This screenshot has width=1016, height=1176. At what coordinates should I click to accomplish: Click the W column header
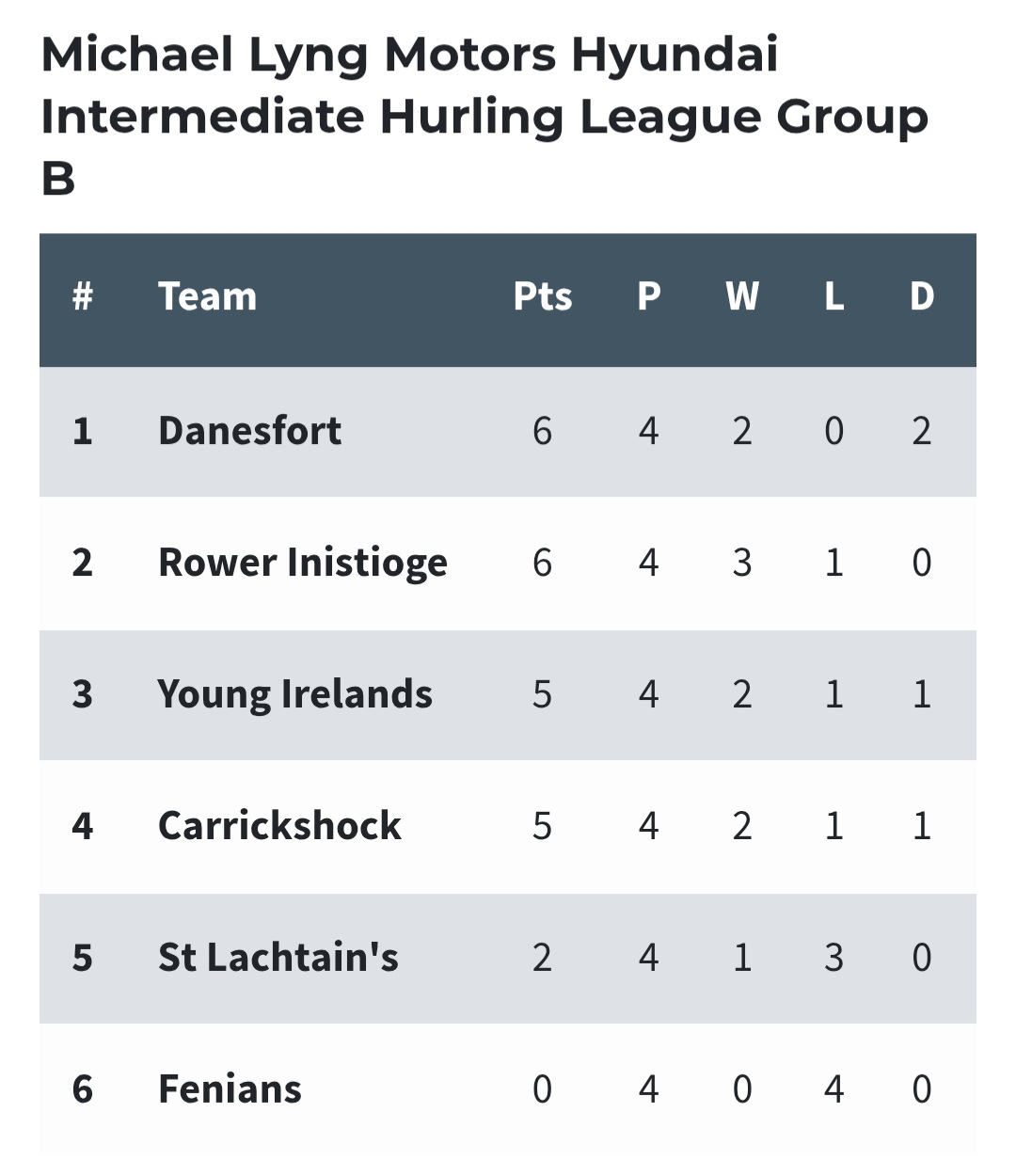(x=741, y=297)
